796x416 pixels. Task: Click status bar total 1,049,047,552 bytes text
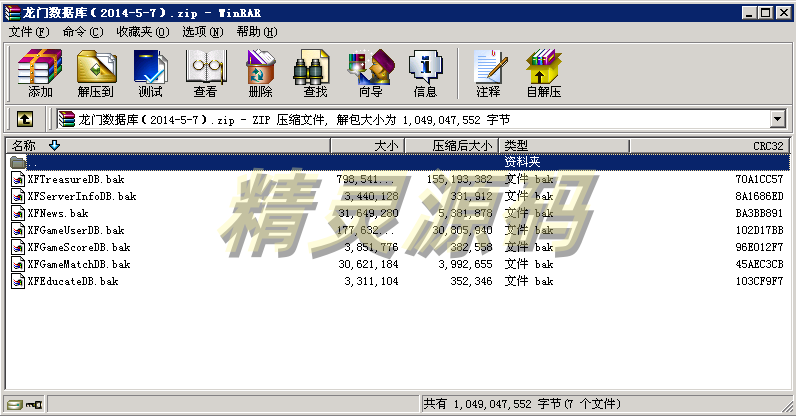522,404
